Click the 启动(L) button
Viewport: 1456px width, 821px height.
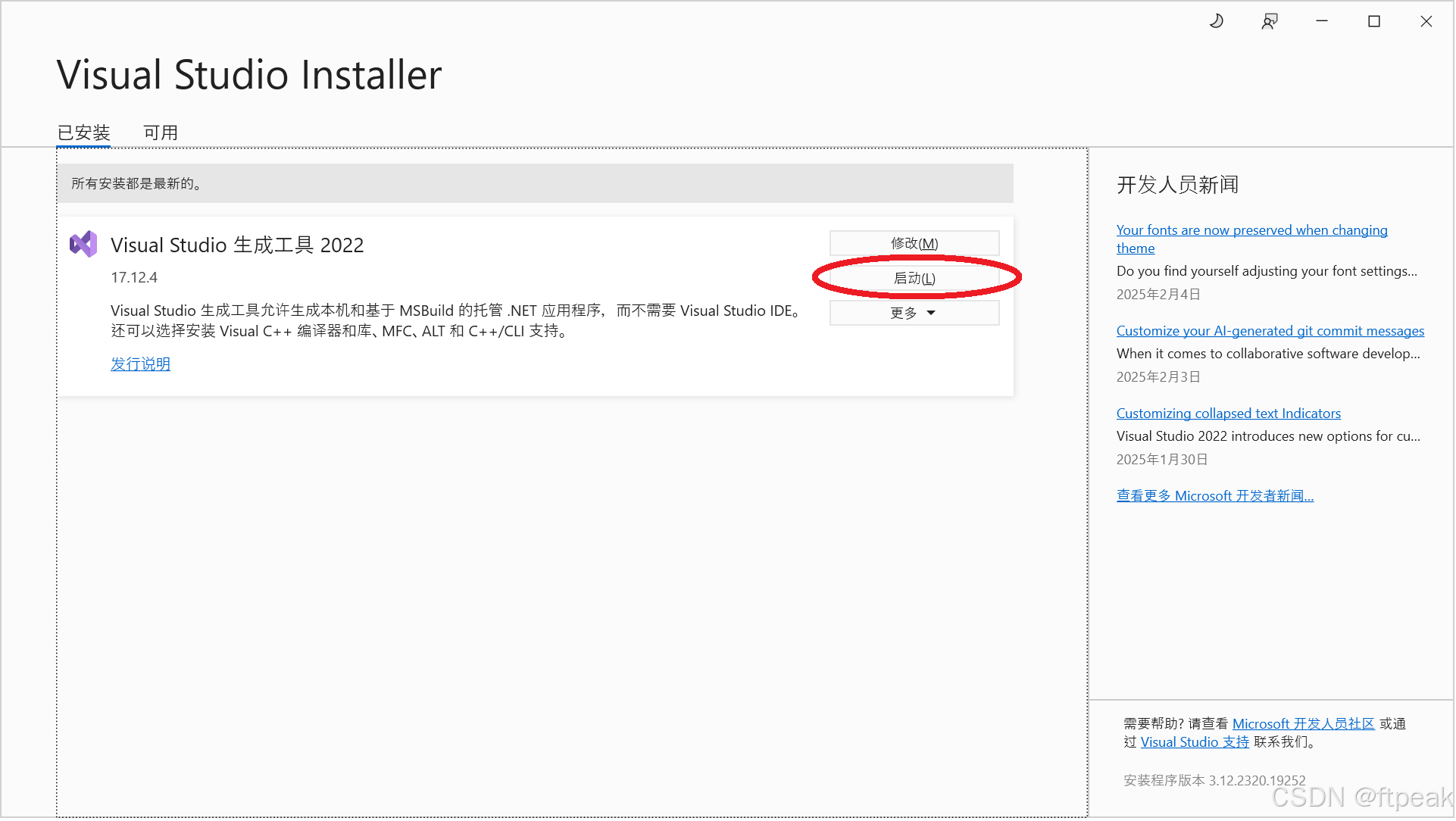coord(914,279)
